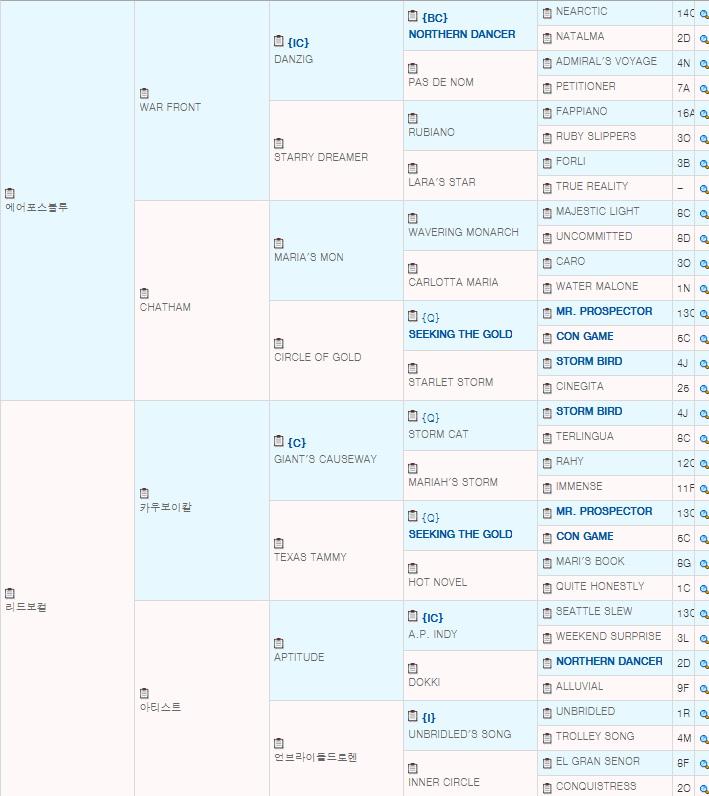Open the clipboard icon above CHATHAM

pos(144,293)
